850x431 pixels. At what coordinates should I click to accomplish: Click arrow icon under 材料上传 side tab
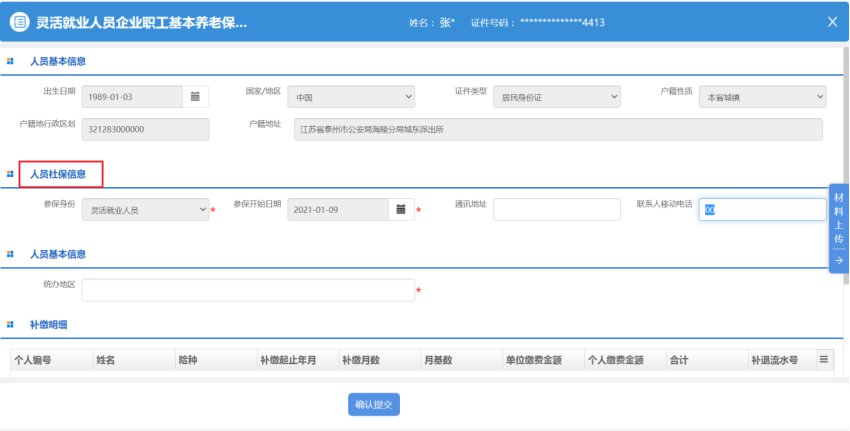pos(839,260)
